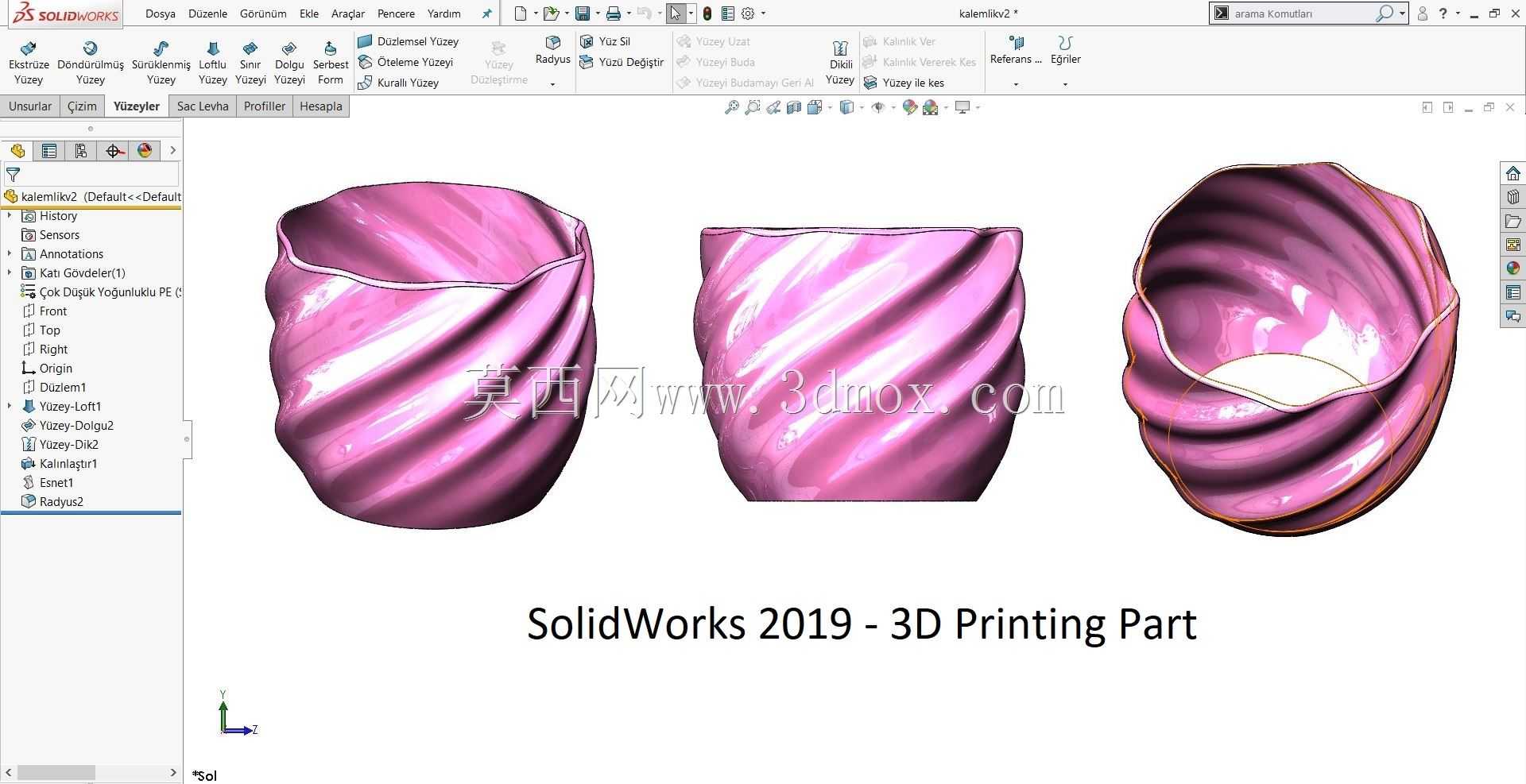Switch to the Hesapla tab
This screenshot has width=1526, height=784.
(x=321, y=106)
